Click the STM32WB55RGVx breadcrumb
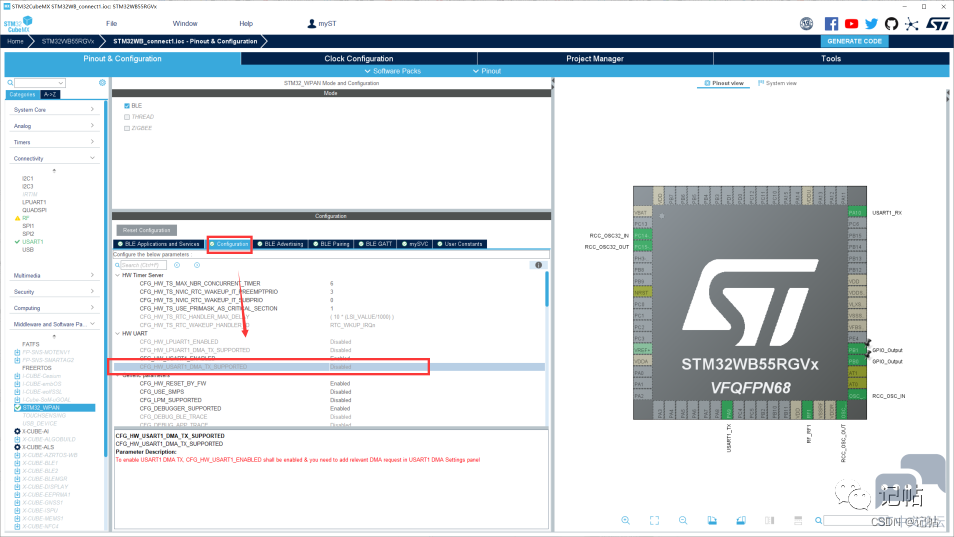Screen dimensions: 954x537 click(68, 41)
